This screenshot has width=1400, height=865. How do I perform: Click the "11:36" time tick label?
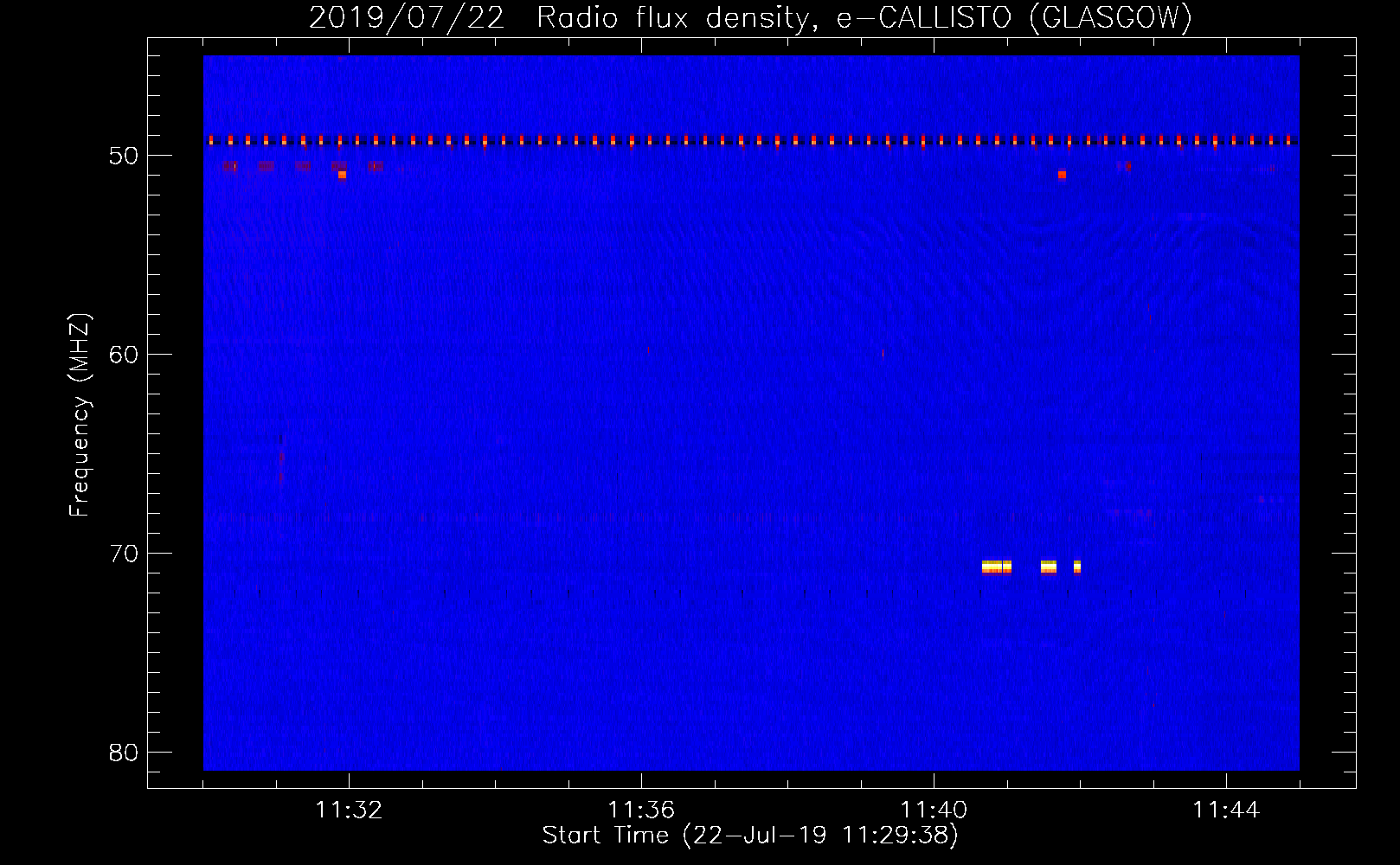coord(641,810)
